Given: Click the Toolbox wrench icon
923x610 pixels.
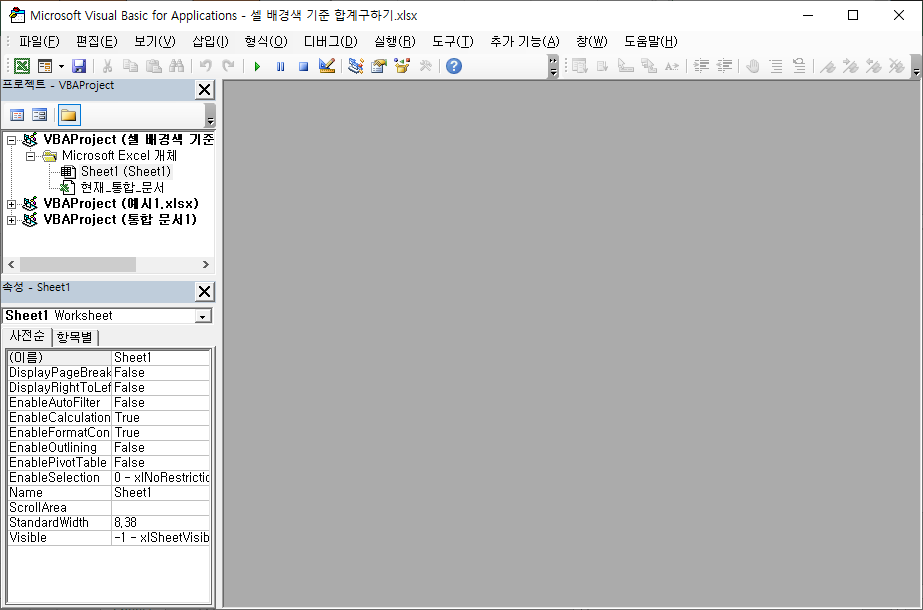Looking at the screenshot, I should pyautogui.click(x=425, y=66).
